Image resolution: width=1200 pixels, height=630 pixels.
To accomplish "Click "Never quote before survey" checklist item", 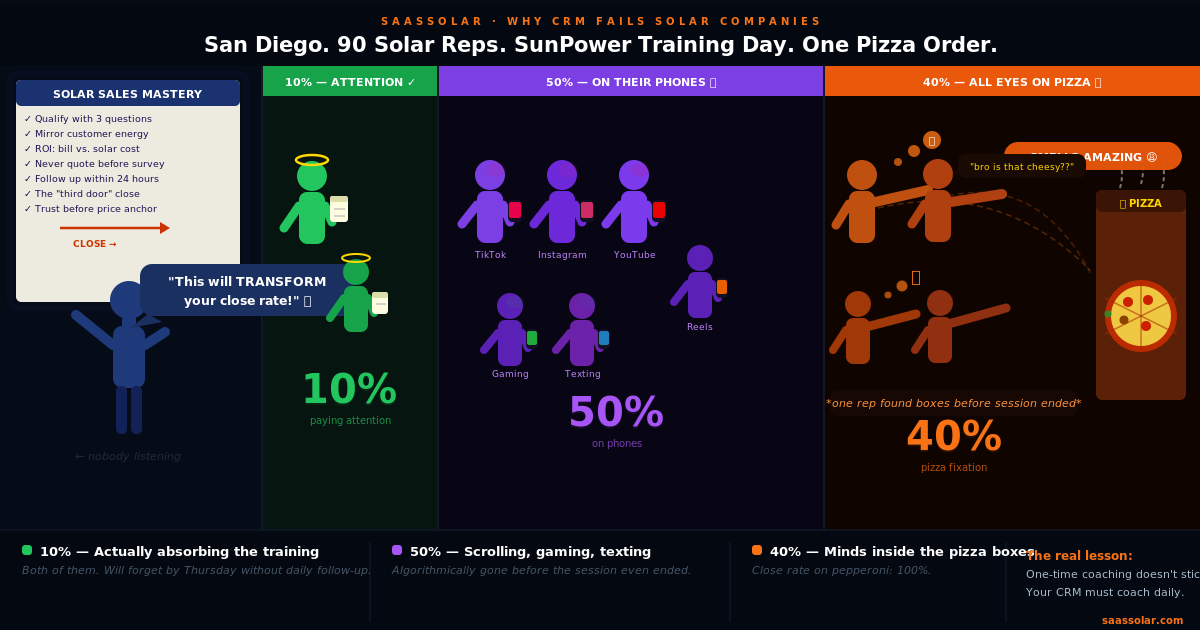I will click(x=94, y=164).
